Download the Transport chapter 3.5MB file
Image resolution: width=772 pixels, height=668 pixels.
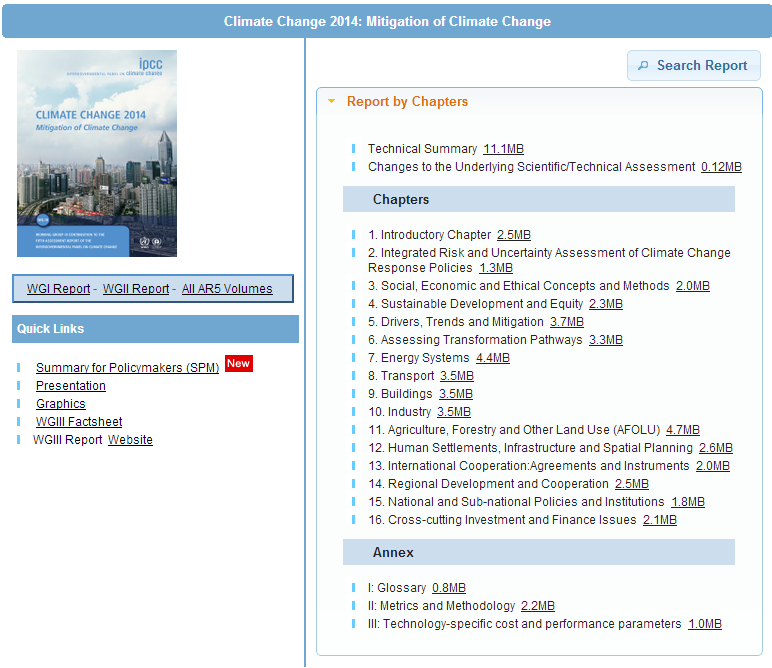pos(457,376)
